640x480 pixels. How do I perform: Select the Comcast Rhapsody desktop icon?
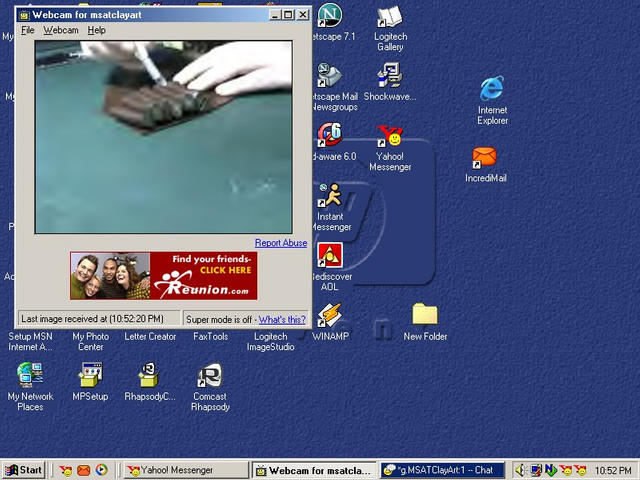210,375
